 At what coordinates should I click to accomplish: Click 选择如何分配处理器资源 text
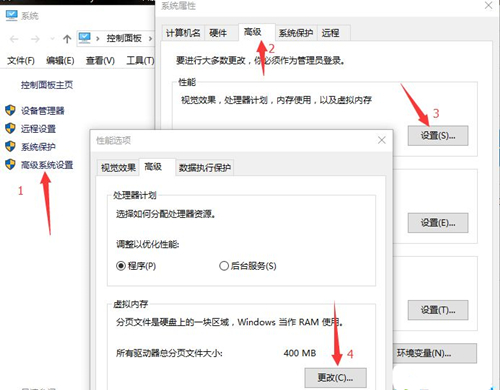tap(166, 214)
